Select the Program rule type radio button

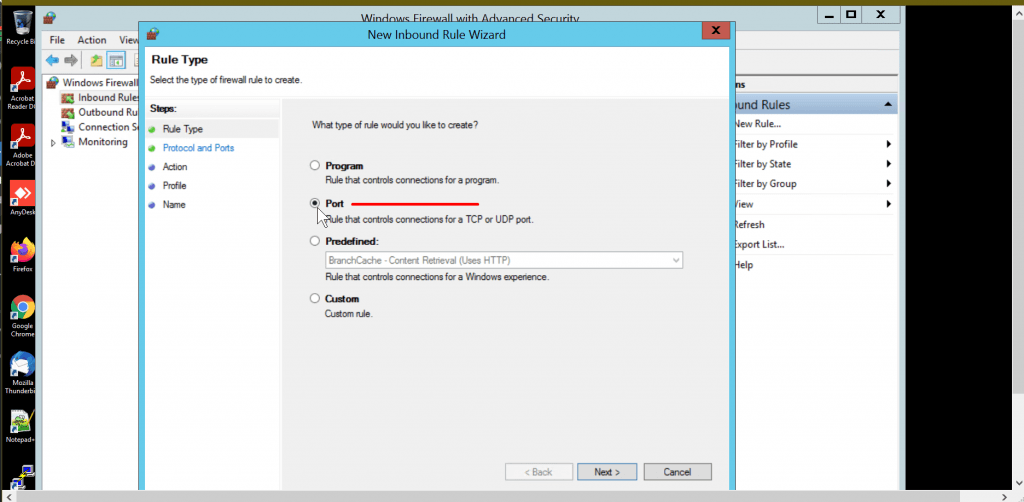[x=316, y=165]
